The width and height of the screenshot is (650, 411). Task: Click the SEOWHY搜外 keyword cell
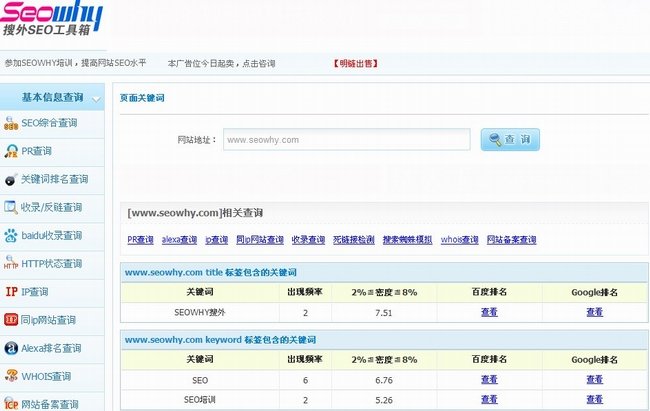[200, 312]
